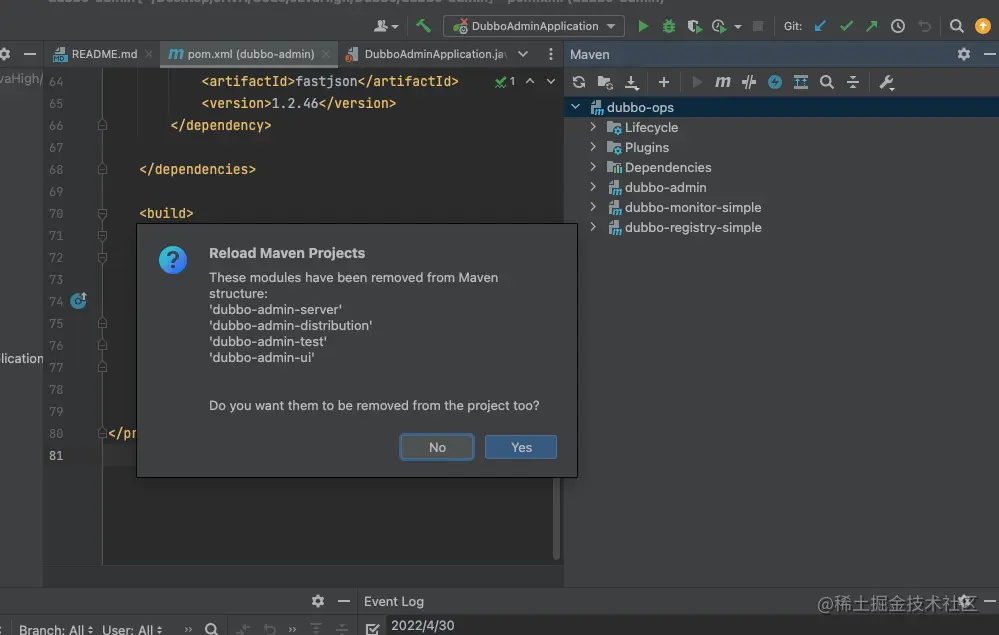Screen dimensions: 999x635
Task: Expand the Dependencies node
Action: click(593, 167)
